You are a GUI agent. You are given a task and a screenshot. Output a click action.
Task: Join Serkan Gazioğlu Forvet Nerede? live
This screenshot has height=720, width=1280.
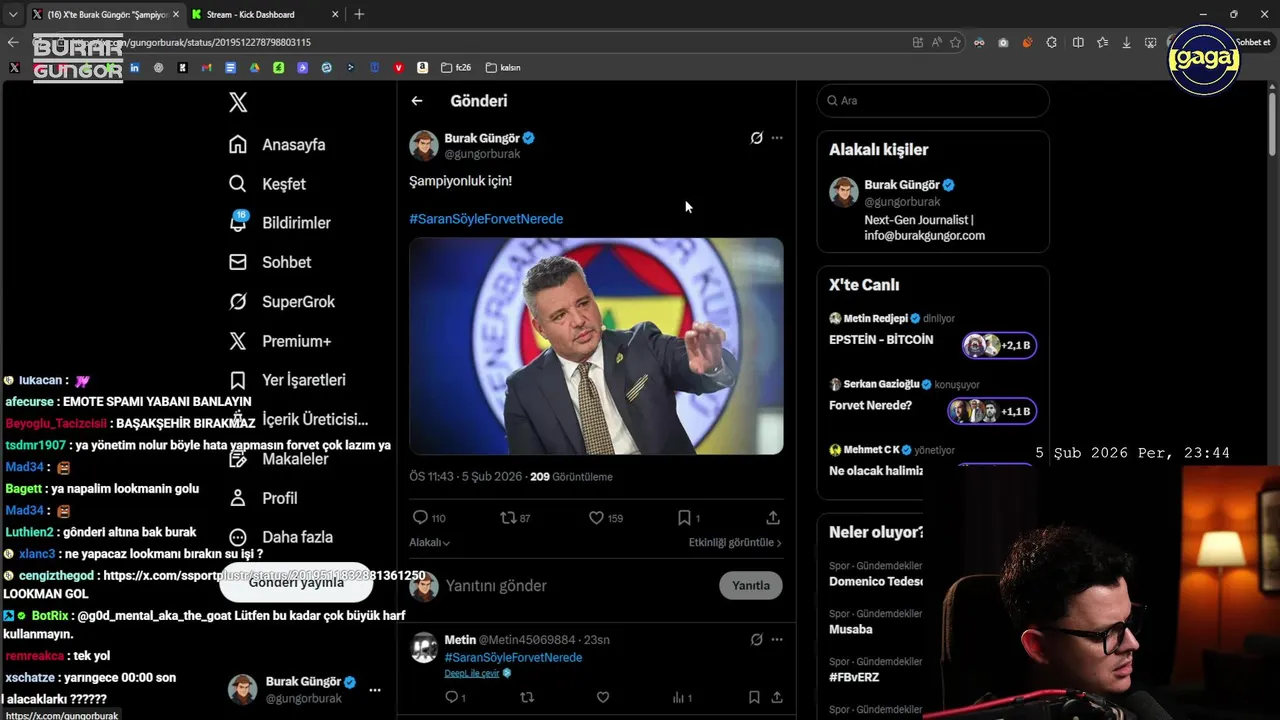[992, 411]
